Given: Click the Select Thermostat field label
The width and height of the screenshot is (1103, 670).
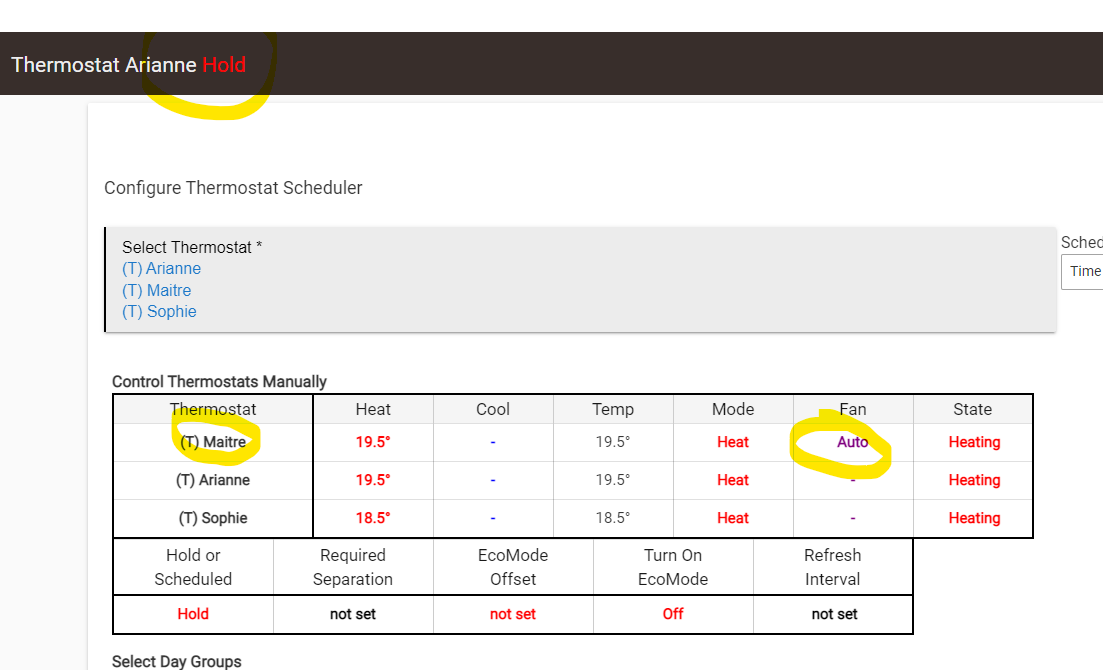Looking at the screenshot, I should click(x=192, y=247).
